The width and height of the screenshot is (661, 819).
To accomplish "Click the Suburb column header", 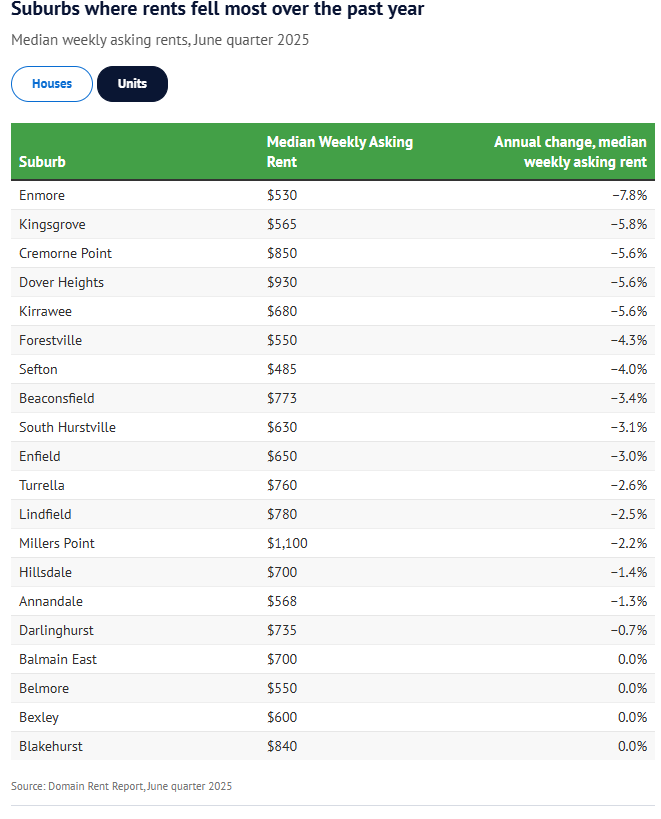I will [x=42, y=162].
